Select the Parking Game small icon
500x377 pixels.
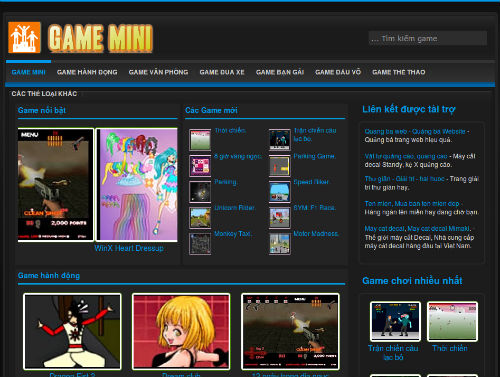[x=280, y=166]
